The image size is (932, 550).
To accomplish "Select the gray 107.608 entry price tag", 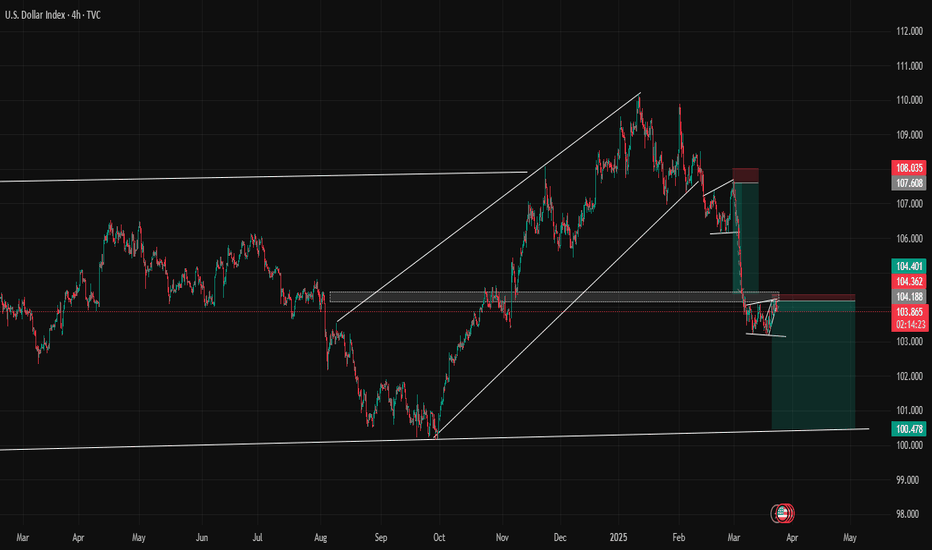I will 909,183.
